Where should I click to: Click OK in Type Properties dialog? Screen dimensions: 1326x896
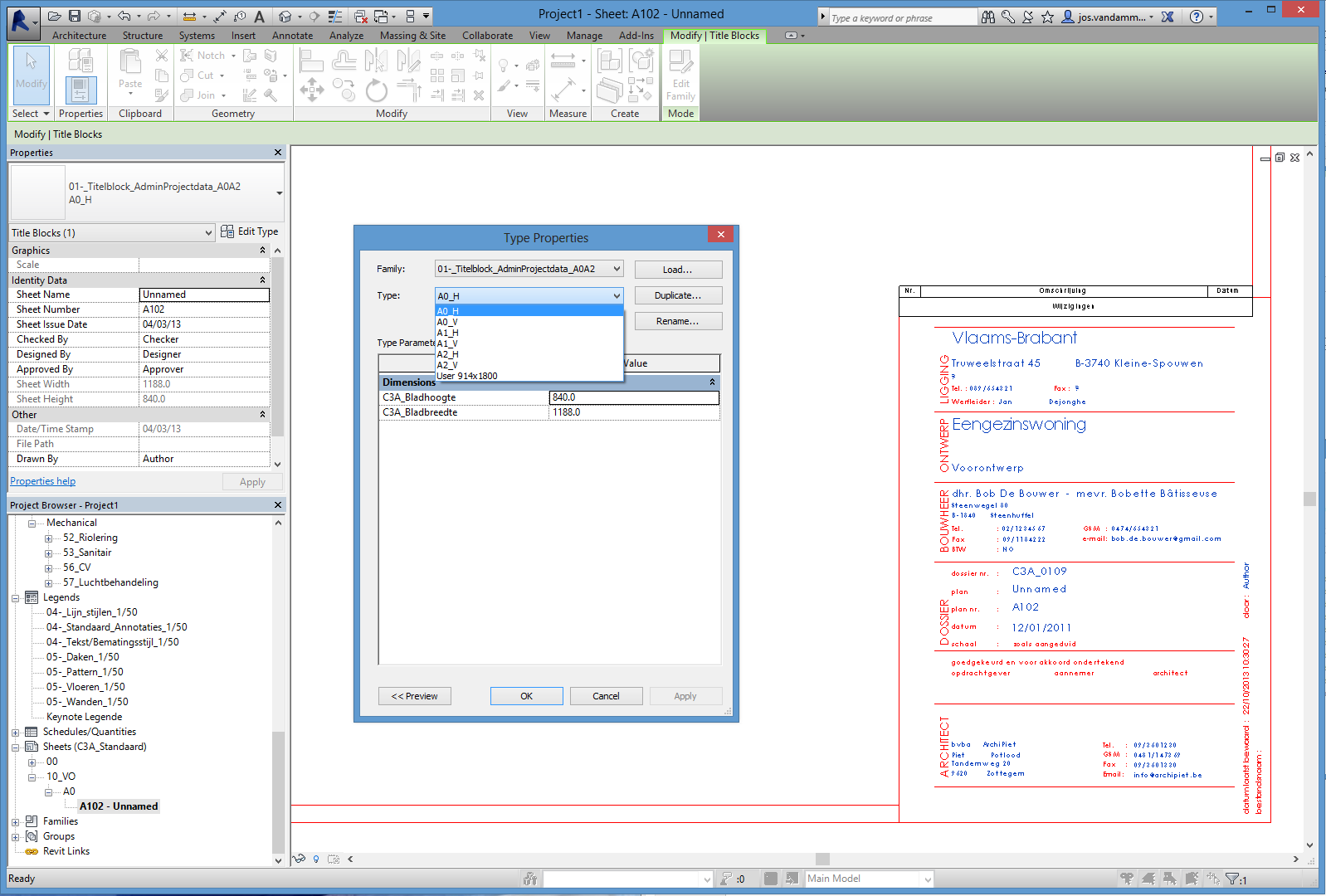point(526,696)
